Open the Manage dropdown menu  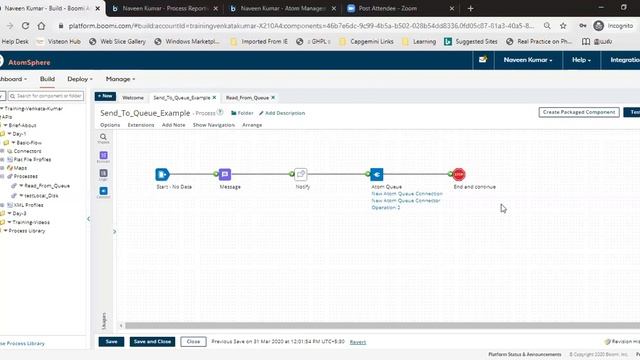coord(120,79)
